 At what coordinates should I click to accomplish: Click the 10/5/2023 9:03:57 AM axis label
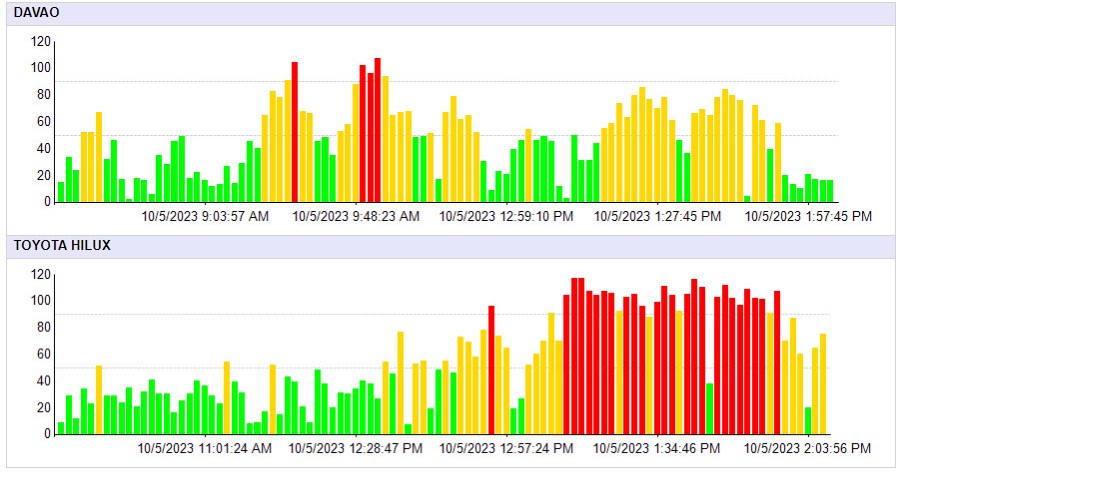point(205,216)
